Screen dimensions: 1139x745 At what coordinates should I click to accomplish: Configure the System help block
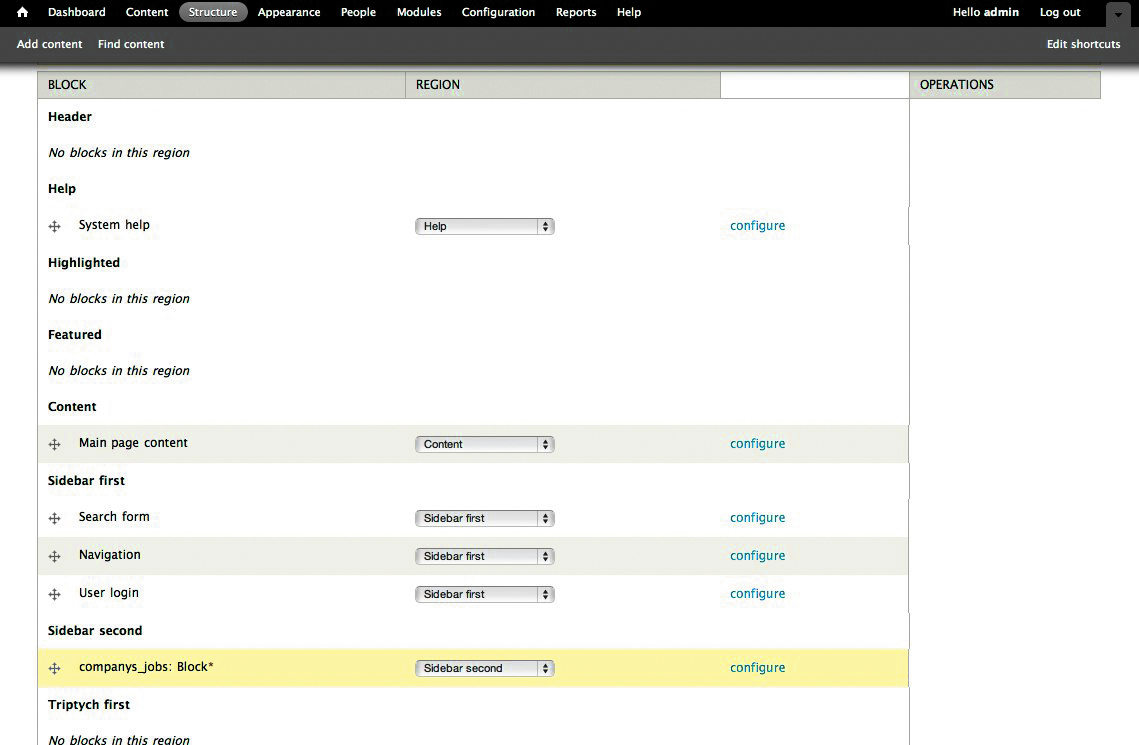click(758, 226)
